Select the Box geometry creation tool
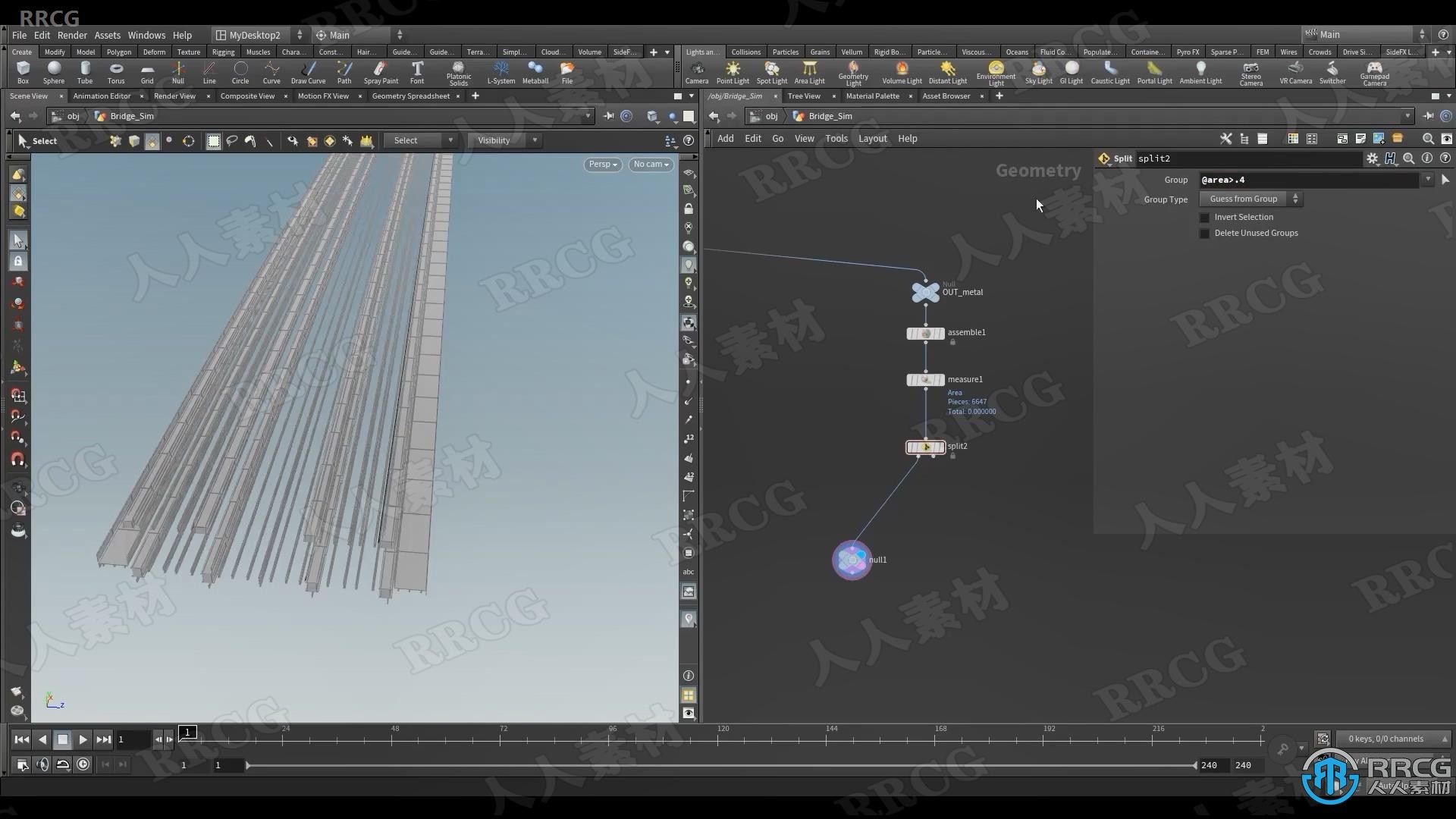Viewport: 1456px width, 819px height. click(23, 71)
